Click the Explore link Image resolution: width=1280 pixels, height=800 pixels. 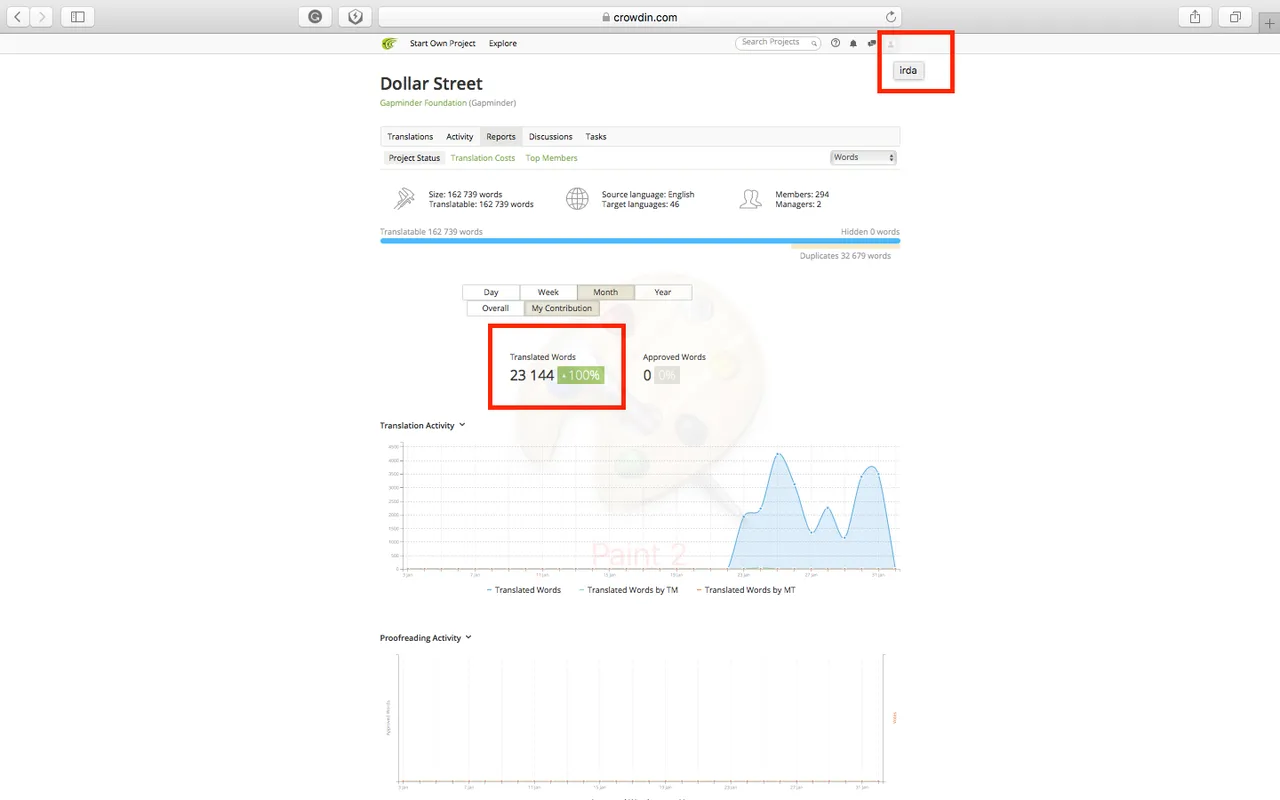(x=503, y=44)
